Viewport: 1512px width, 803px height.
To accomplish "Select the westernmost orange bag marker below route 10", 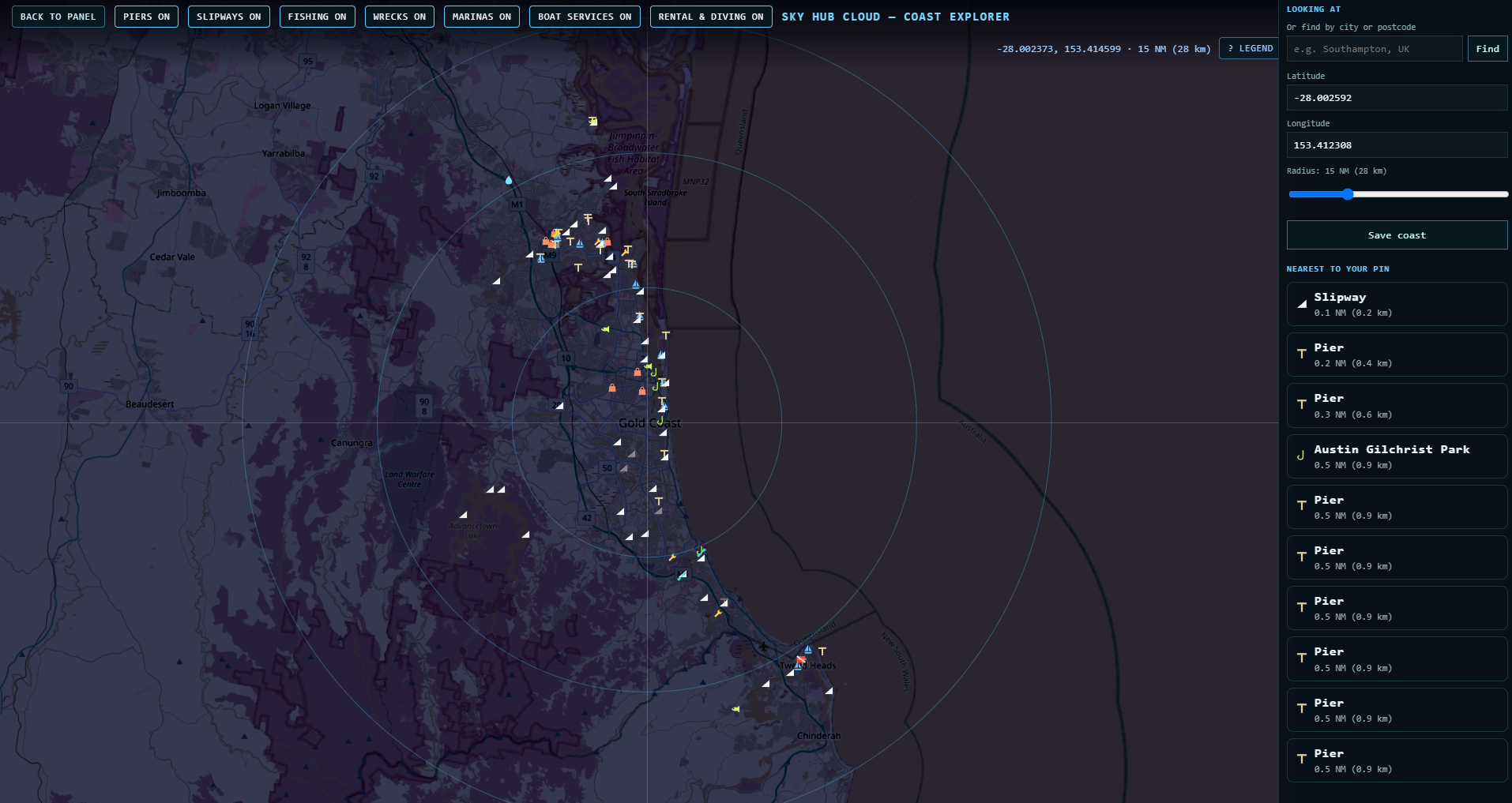I will [x=612, y=388].
